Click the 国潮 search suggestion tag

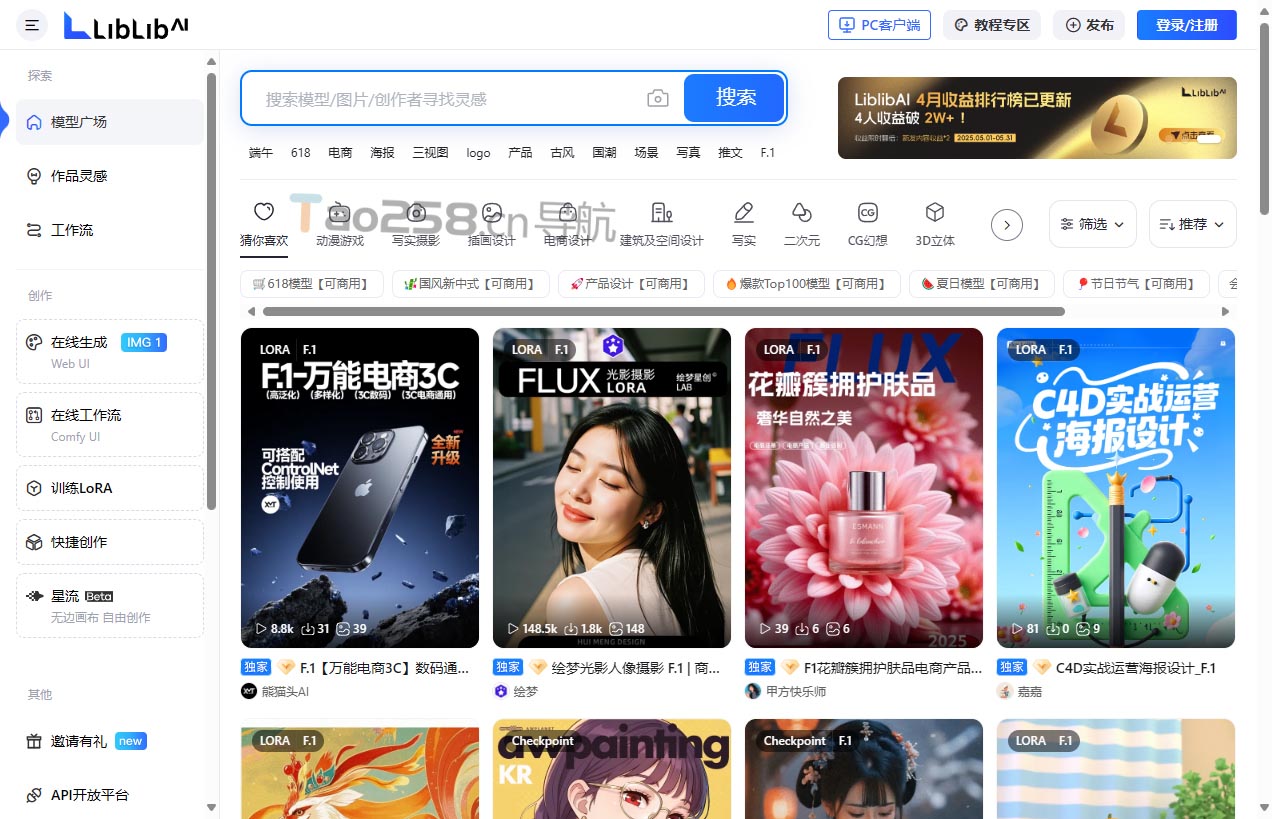[604, 153]
